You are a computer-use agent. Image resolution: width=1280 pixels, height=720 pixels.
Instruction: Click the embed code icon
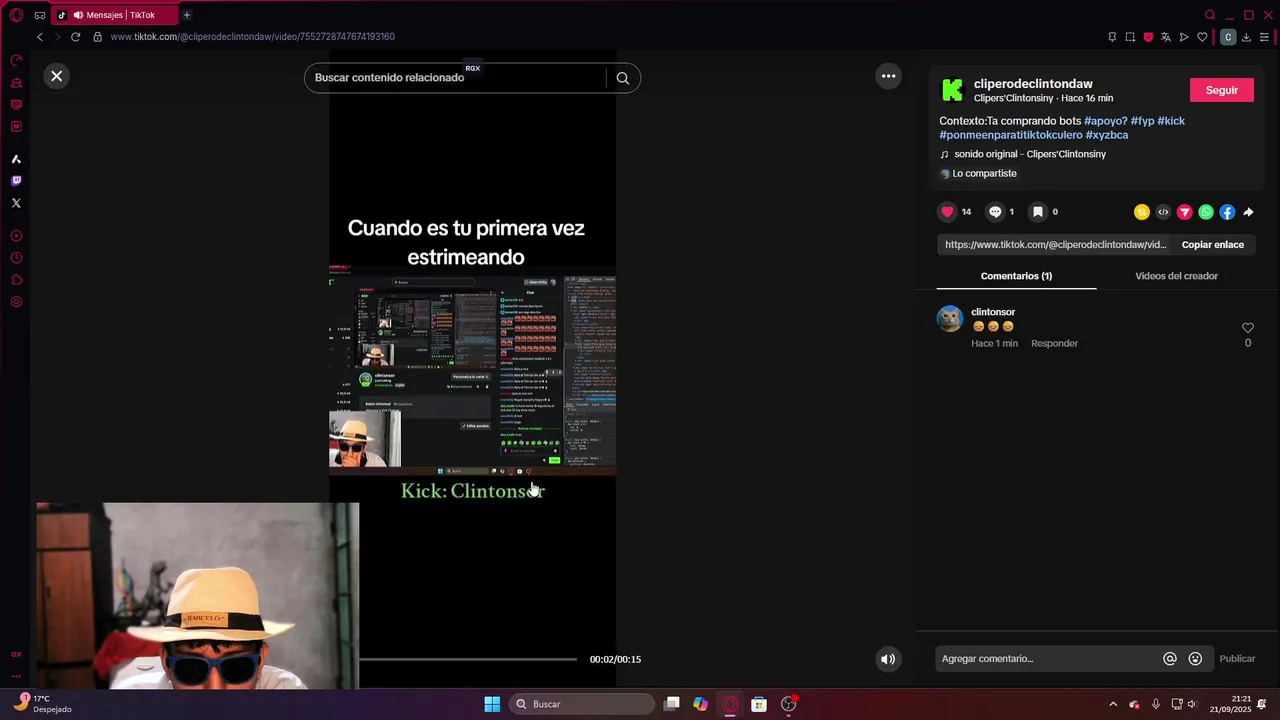coord(1163,212)
